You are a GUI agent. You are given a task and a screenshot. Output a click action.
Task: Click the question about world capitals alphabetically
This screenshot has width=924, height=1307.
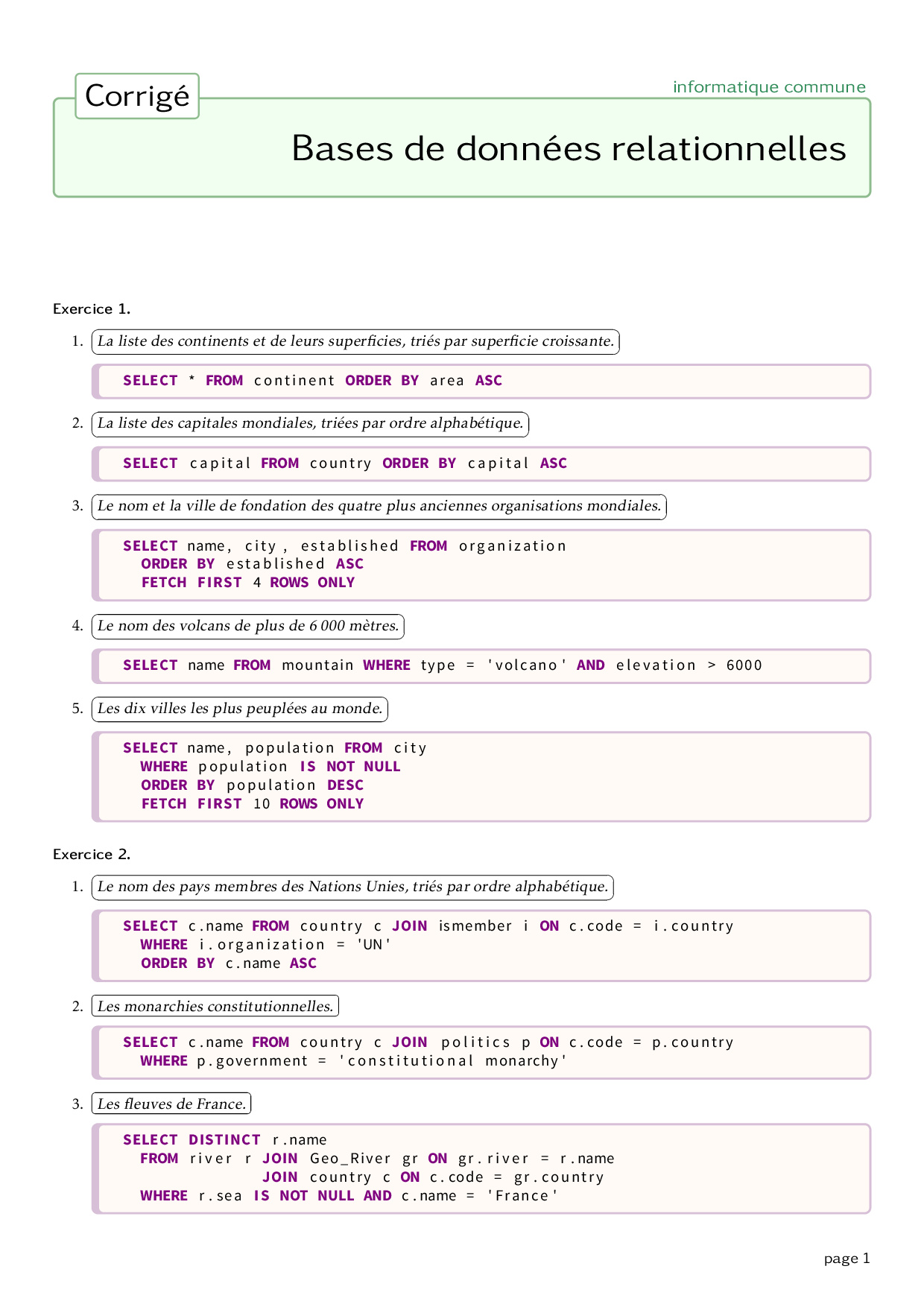[x=310, y=423]
